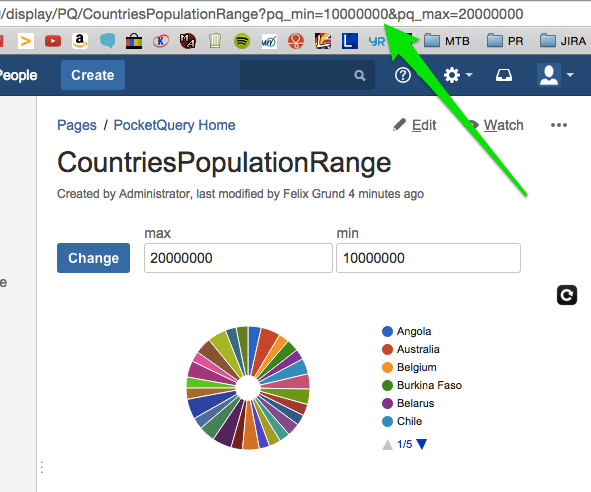Click the black refresh icon
The height and width of the screenshot is (492, 591).
pos(567,295)
